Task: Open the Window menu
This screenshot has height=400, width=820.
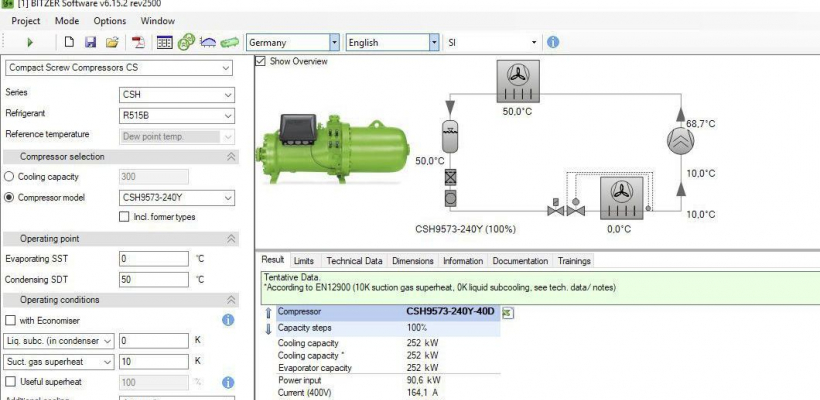Action: pyautogui.click(x=157, y=21)
